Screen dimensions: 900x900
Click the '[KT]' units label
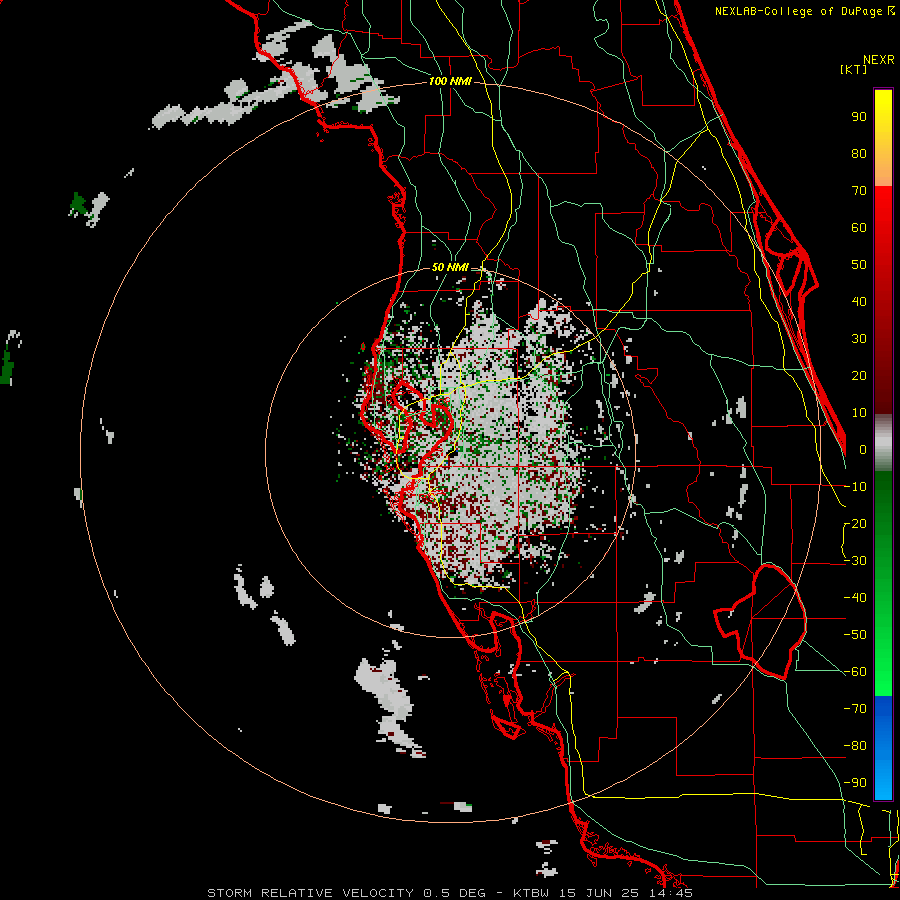[854, 69]
